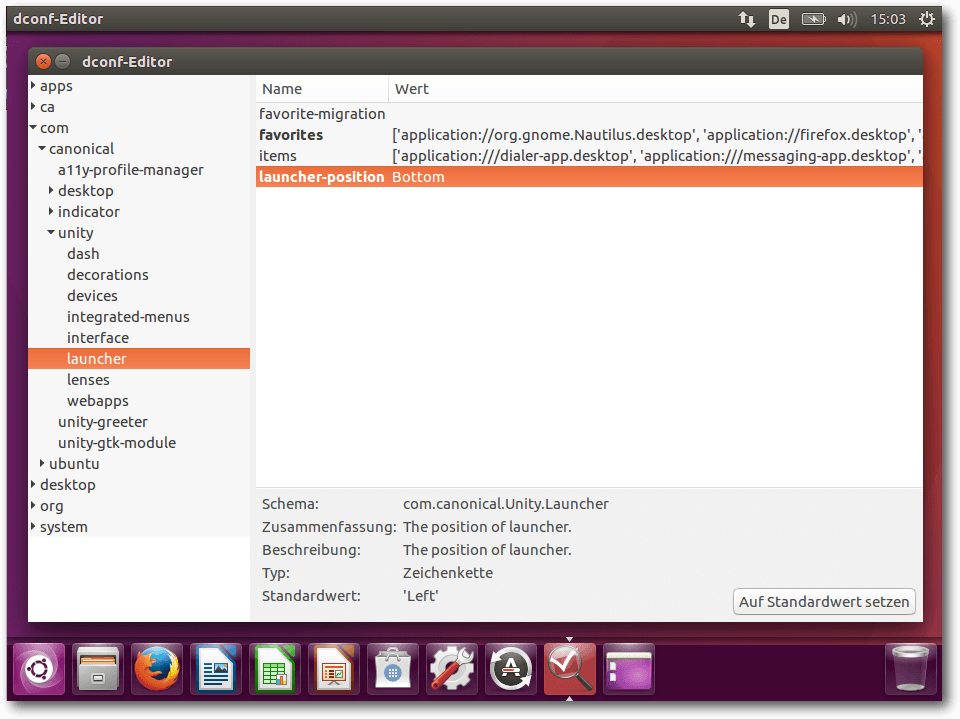960x719 pixels.
Task: Open LibreOffice Writer in the dock
Action: [216, 669]
